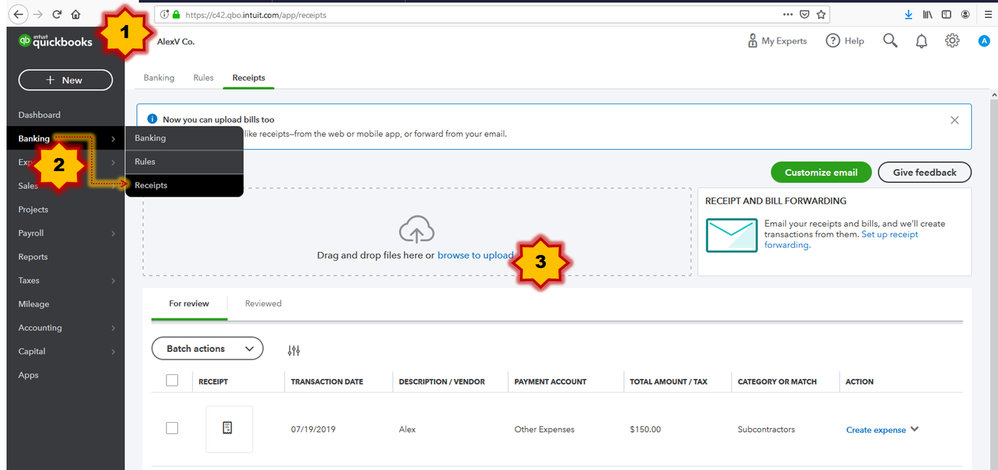Switch to the Banking top tab
This screenshot has width=998, height=470.
(158, 78)
